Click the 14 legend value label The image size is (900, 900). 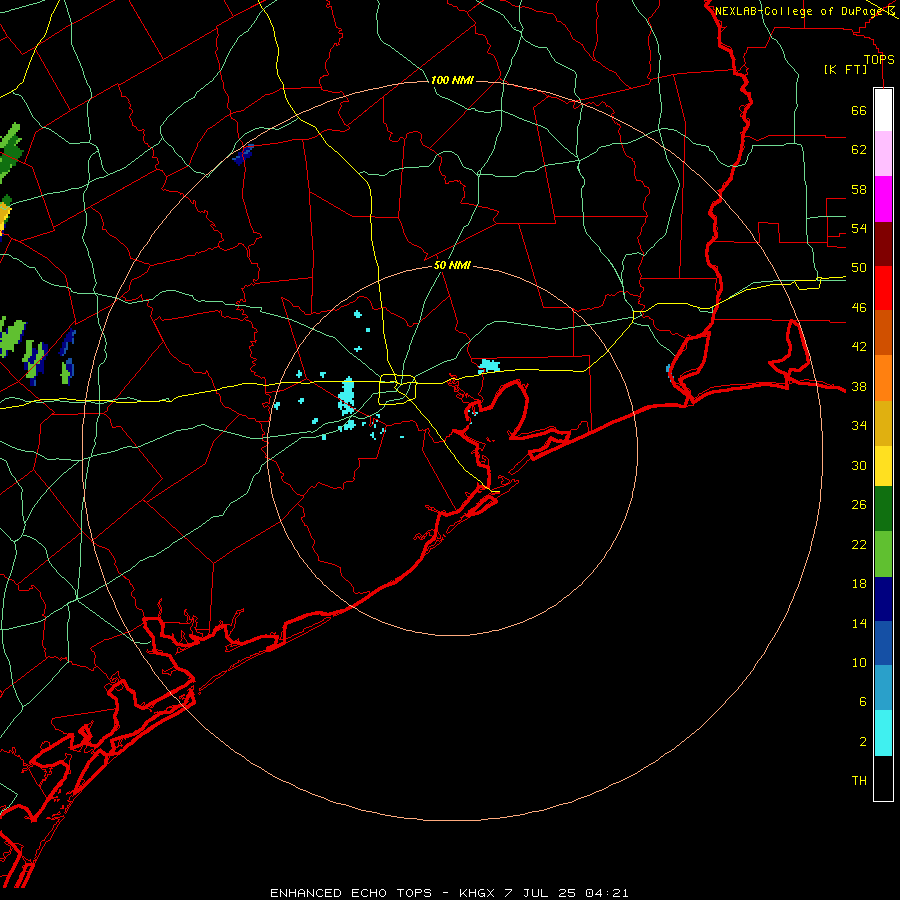tap(859, 623)
